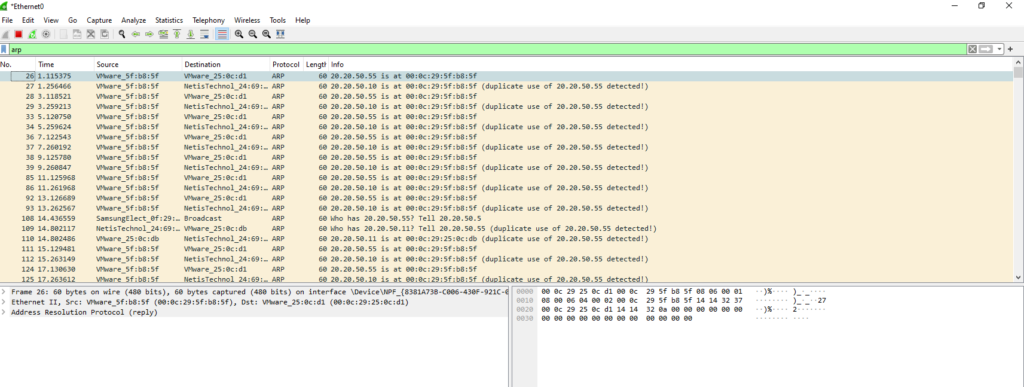
Task: Click Resize columns to fit content icon
Action: [x=280, y=34]
